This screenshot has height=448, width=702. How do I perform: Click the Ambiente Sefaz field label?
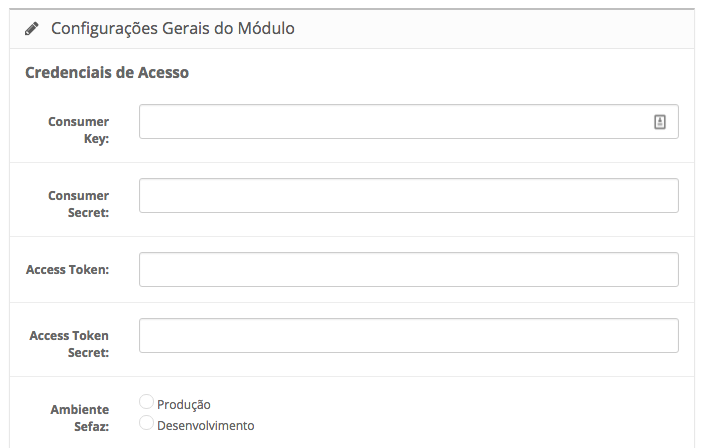coord(80,418)
